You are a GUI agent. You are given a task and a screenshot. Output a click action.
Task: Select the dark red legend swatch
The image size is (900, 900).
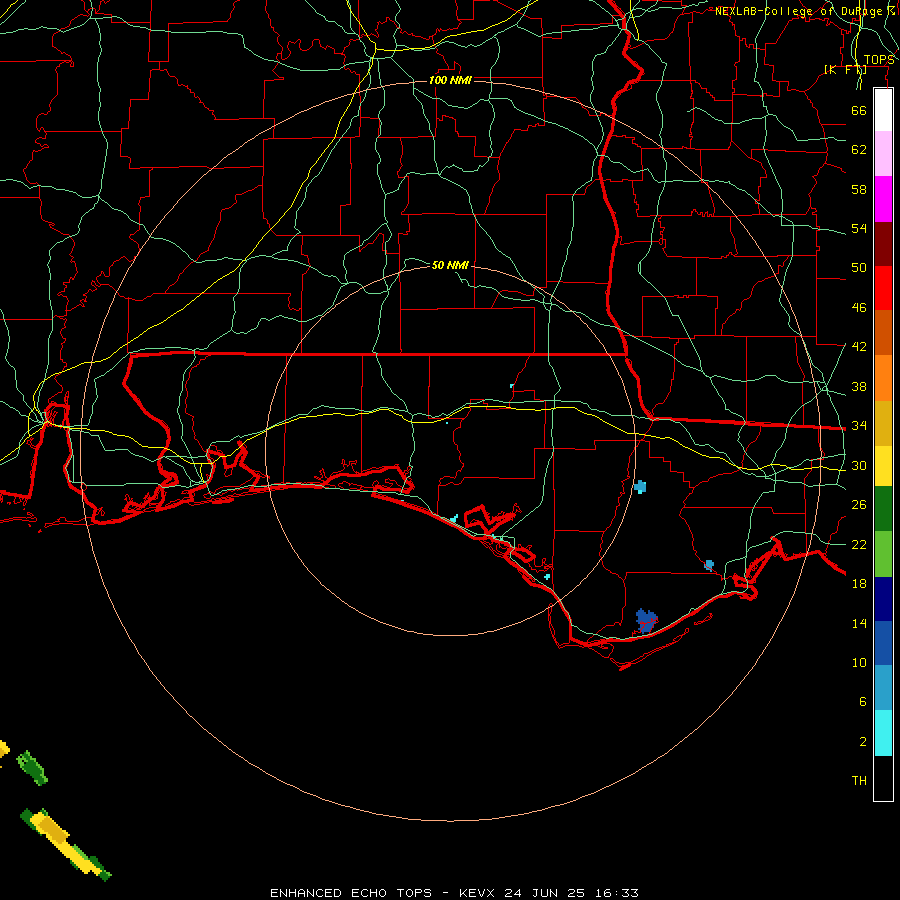[x=883, y=244]
